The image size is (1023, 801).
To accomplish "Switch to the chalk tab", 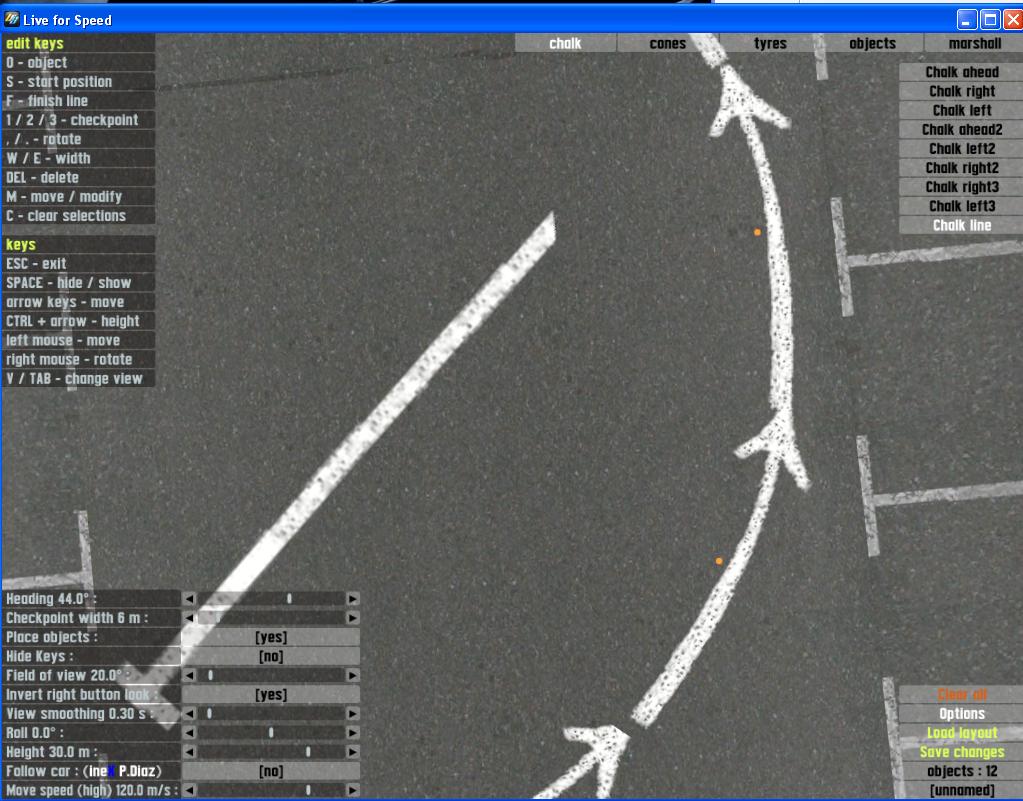I will tap(565, 43).
